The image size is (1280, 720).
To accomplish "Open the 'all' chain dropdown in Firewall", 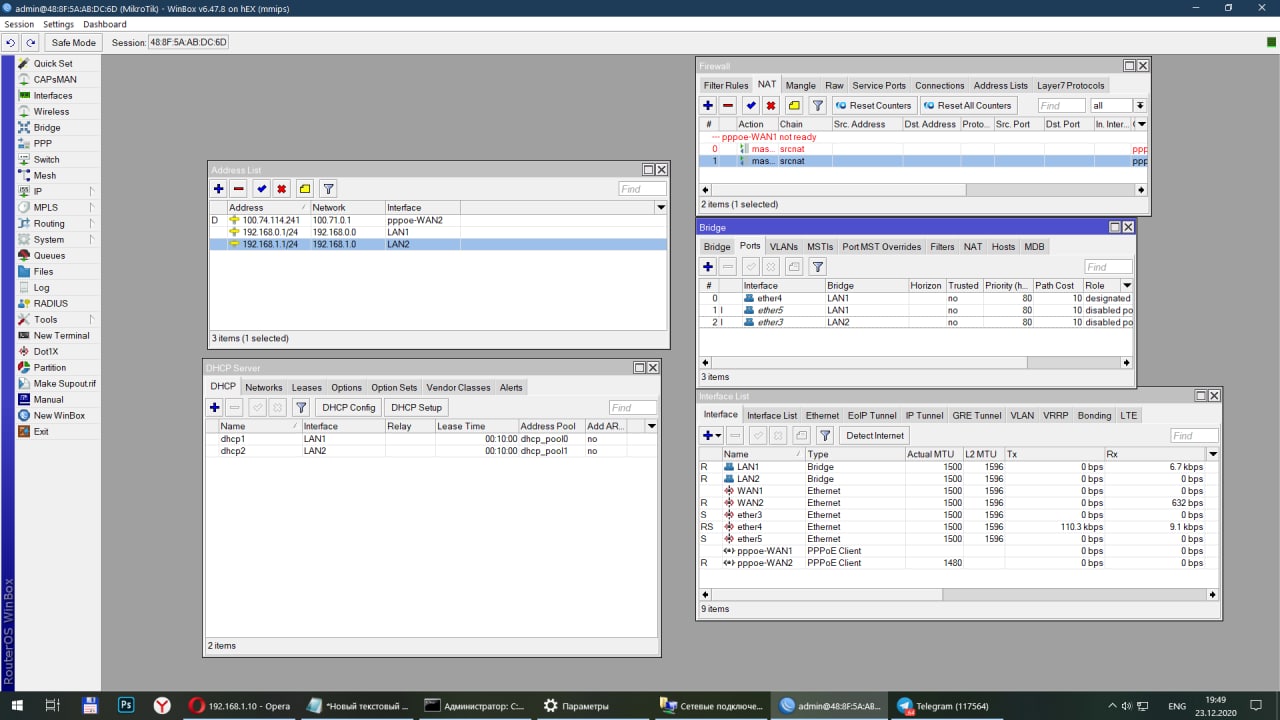I will pos(1140,105).
